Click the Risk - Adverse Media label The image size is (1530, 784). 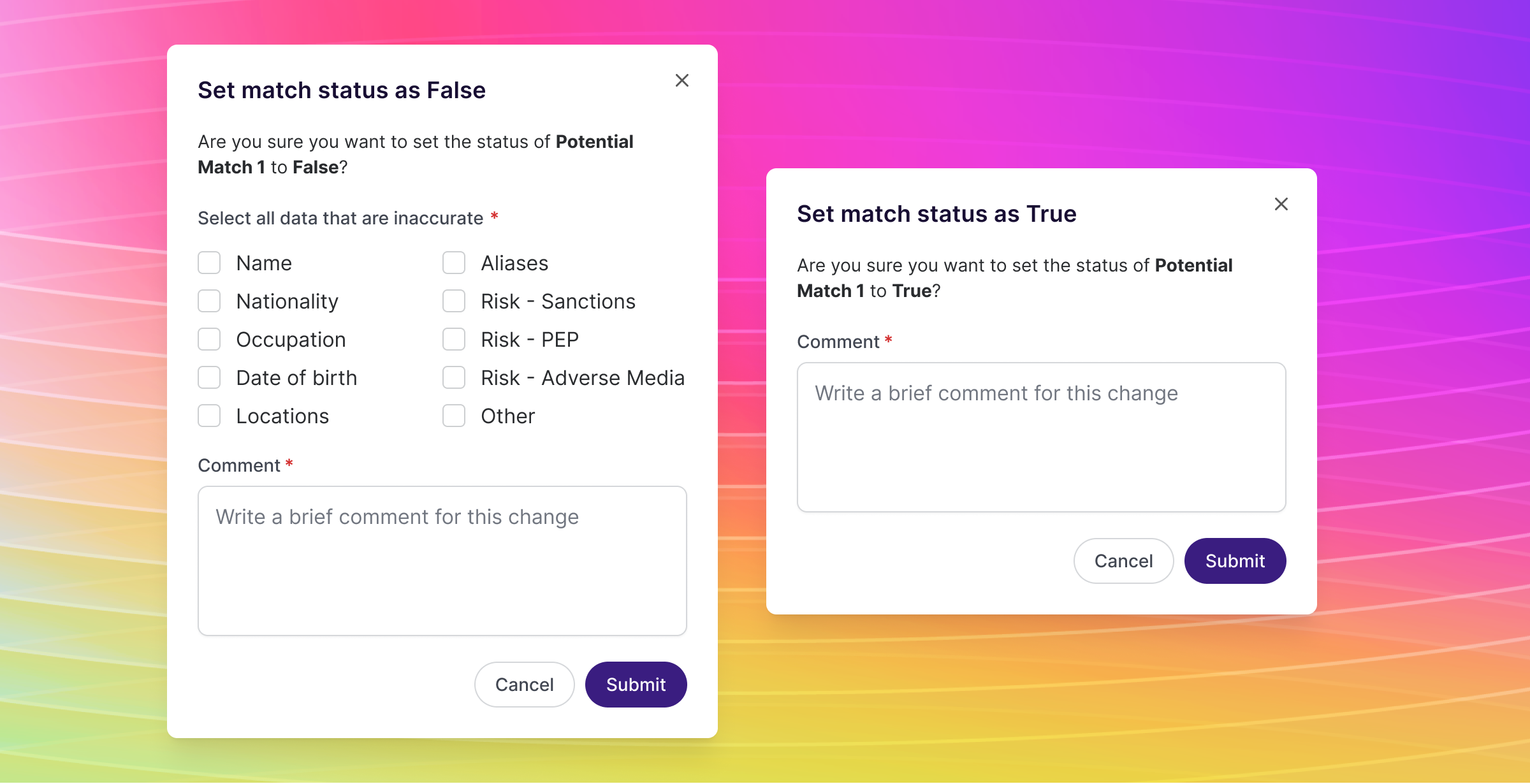(583, 378)
